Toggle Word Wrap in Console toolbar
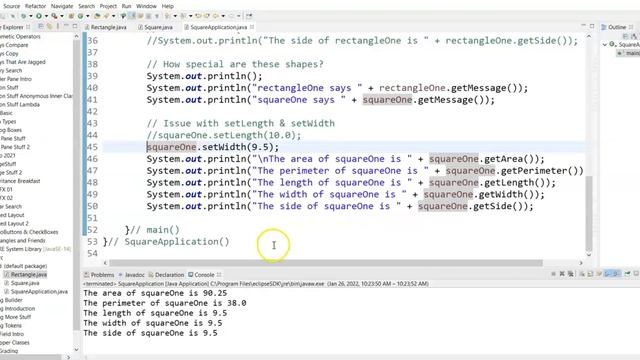 coord(599,274)
